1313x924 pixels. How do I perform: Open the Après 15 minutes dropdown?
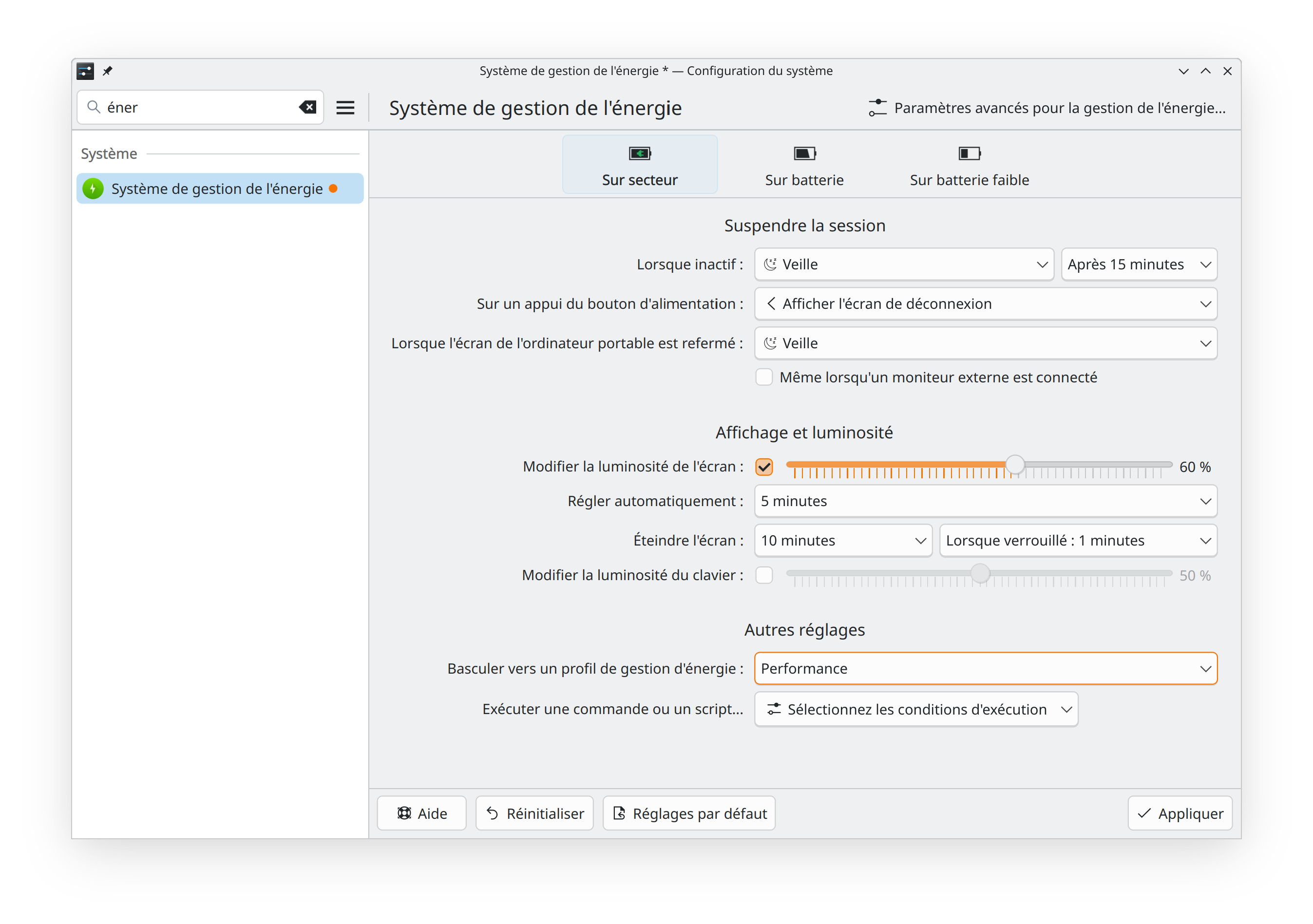(1139, 264)
